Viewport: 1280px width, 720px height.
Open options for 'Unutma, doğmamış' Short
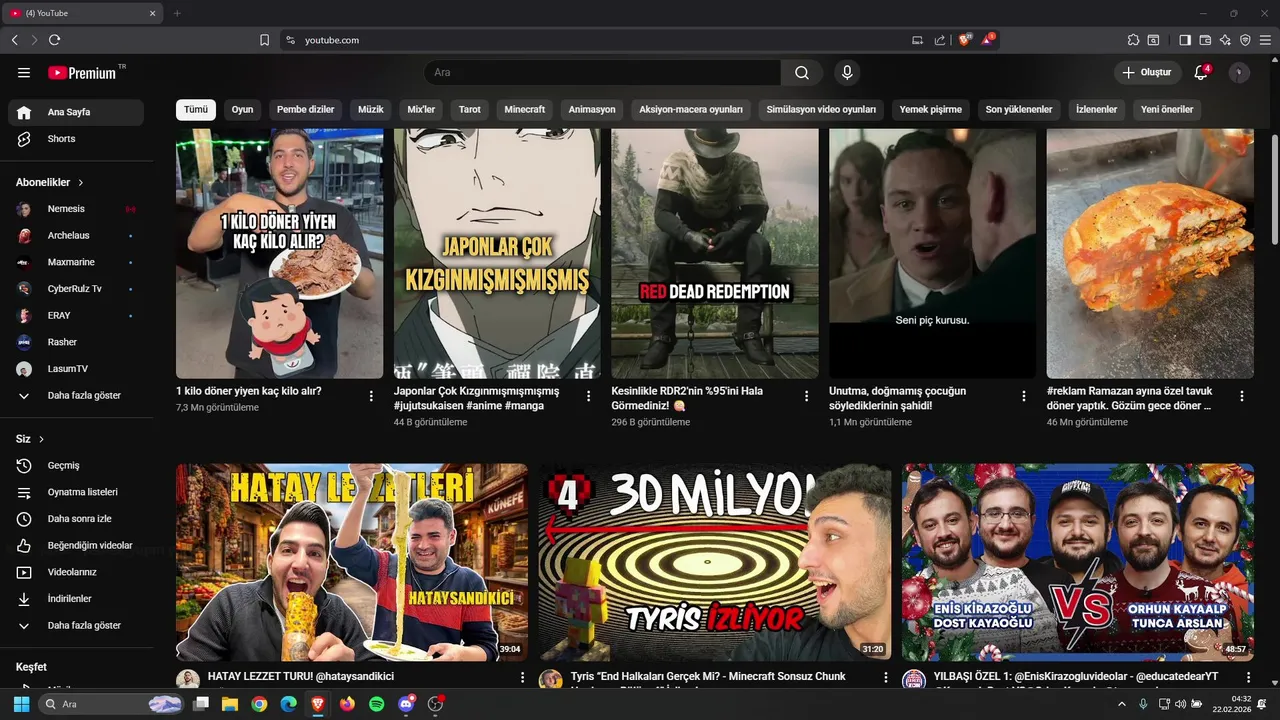pyautogui.click(x=1024, y=396)
